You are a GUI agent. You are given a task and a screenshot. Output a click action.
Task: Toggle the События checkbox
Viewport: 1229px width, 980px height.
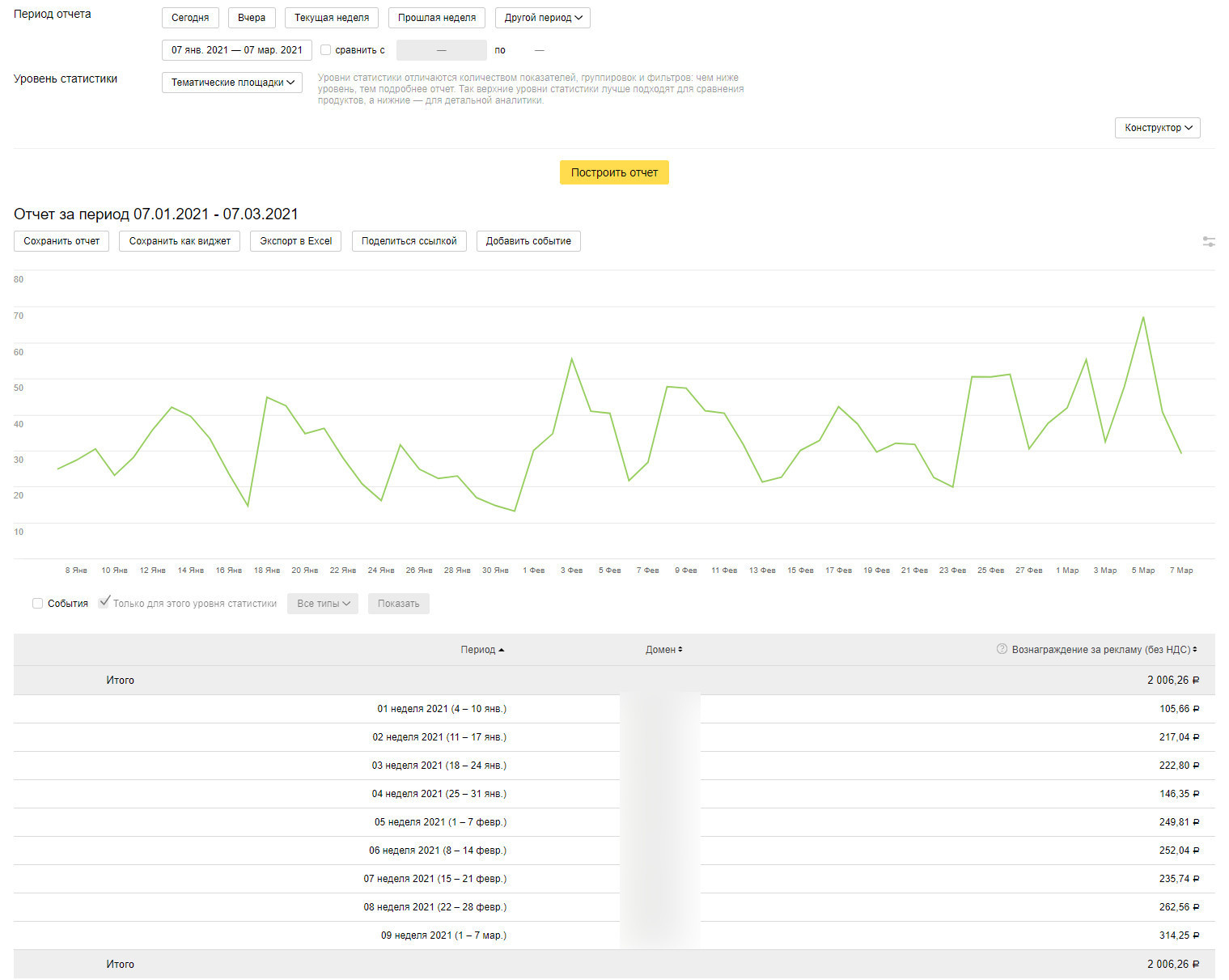click(38, 604)
